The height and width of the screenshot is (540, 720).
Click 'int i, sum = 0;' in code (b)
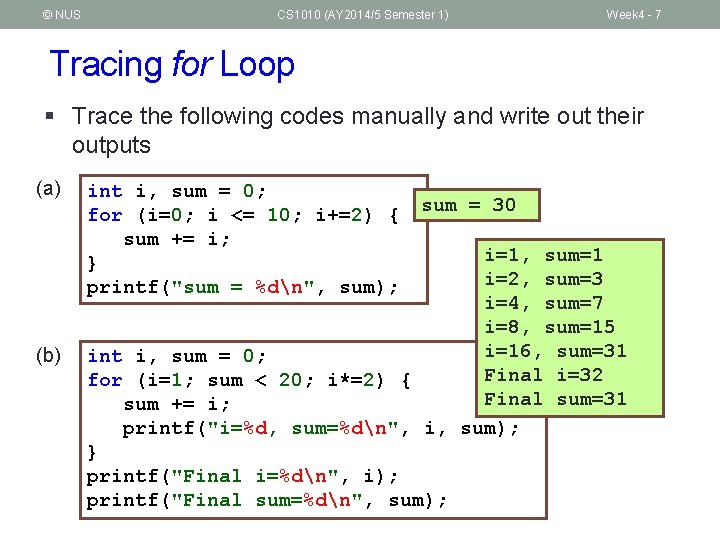point(176,356)
